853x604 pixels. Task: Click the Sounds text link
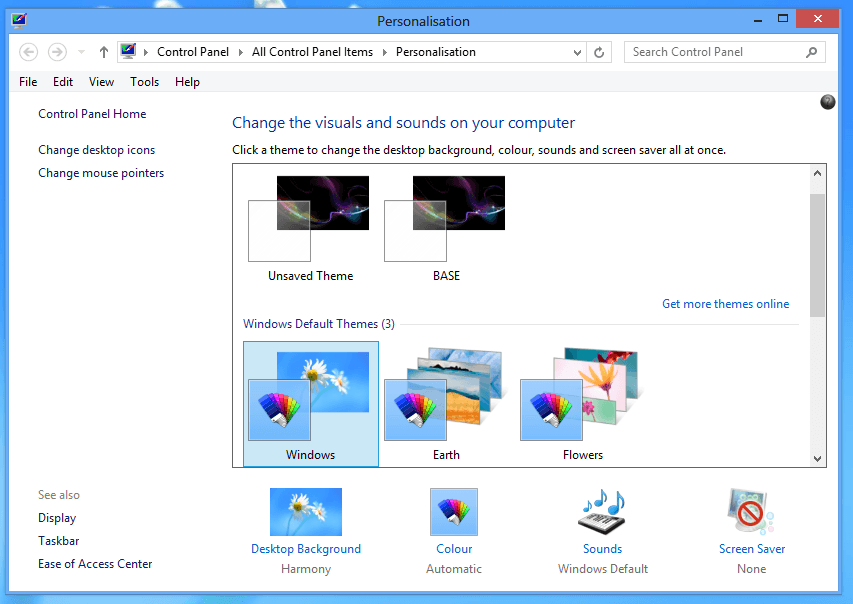pyautogui.click(x=602, y=549)
